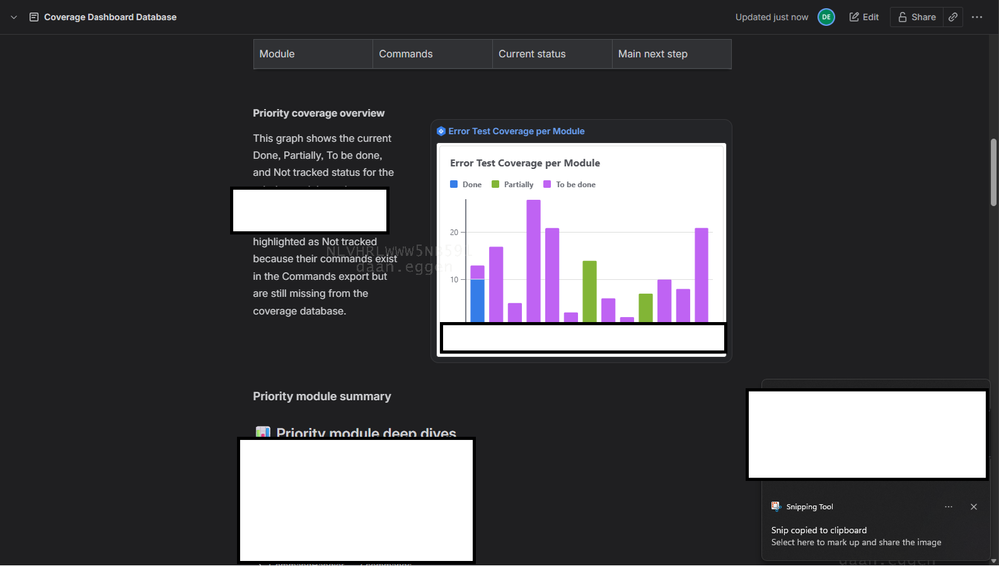Screen dimensions: 999x566
Task: Open the page more options menu
Action: tap(977, 17)
